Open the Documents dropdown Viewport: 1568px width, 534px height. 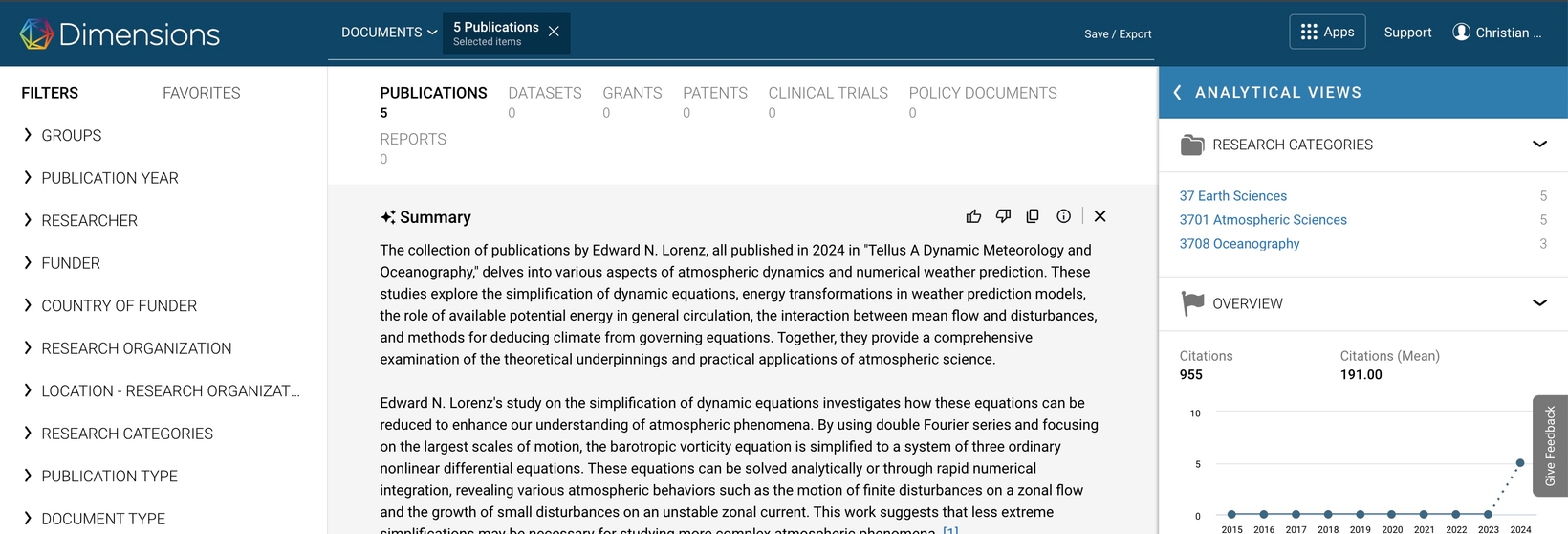click(x=389, y=33)
